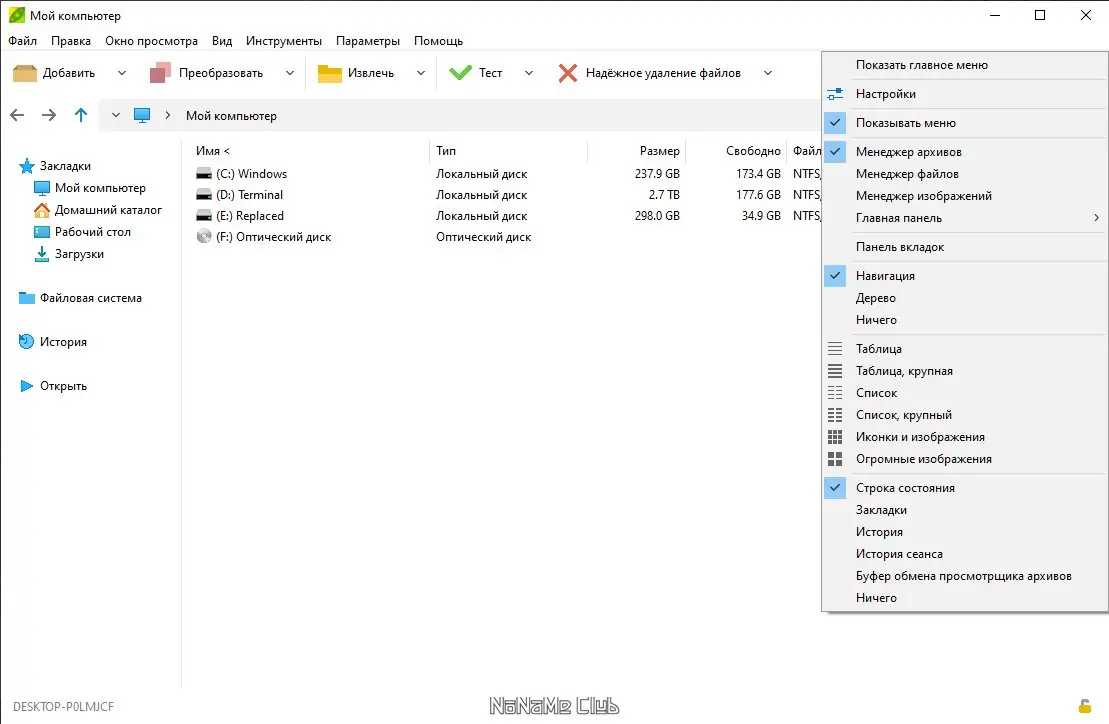Click the green Test checkmark icon
The height and width of the screenshot is (724, 1109).
460,73
